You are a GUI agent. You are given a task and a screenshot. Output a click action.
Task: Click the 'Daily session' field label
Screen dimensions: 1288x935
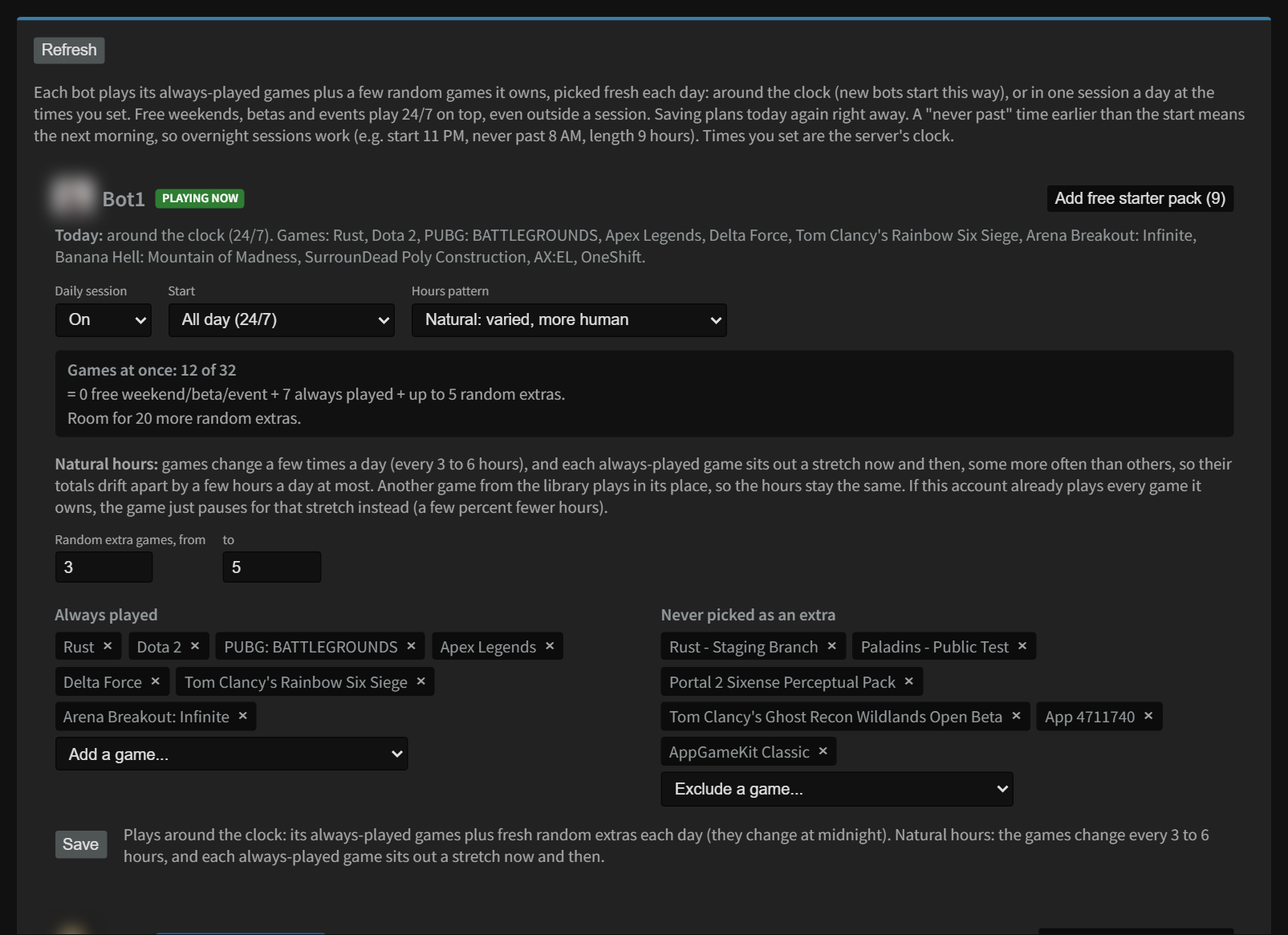[x=91, y=291]
